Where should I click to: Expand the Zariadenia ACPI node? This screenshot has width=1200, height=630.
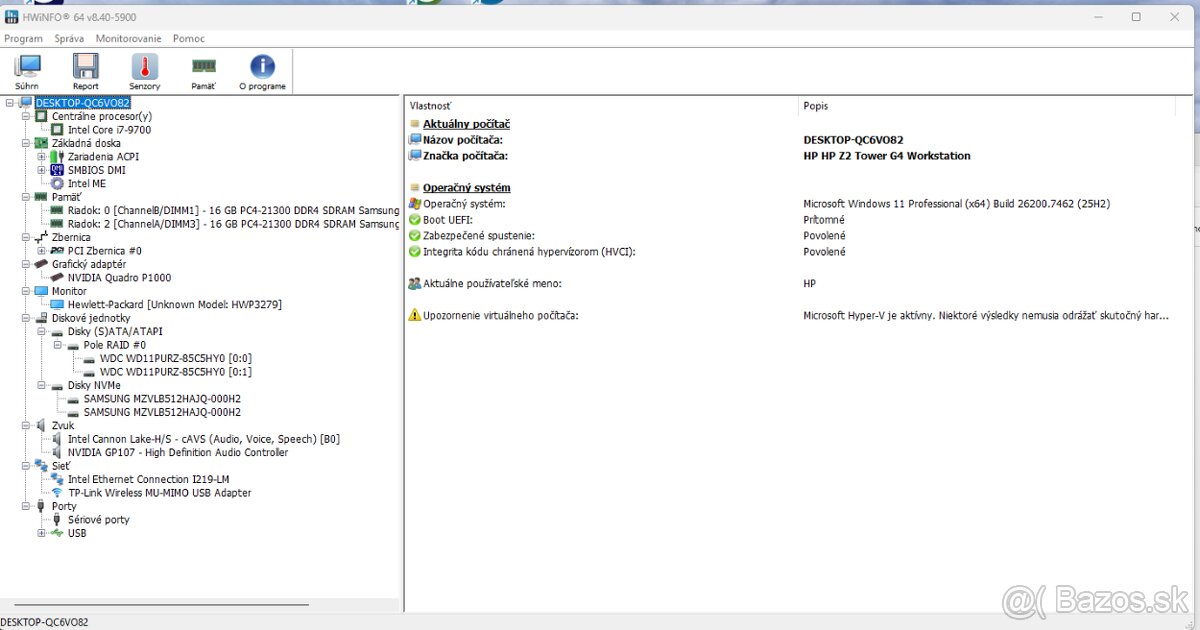pyautogui.click(x=42, y=157)
